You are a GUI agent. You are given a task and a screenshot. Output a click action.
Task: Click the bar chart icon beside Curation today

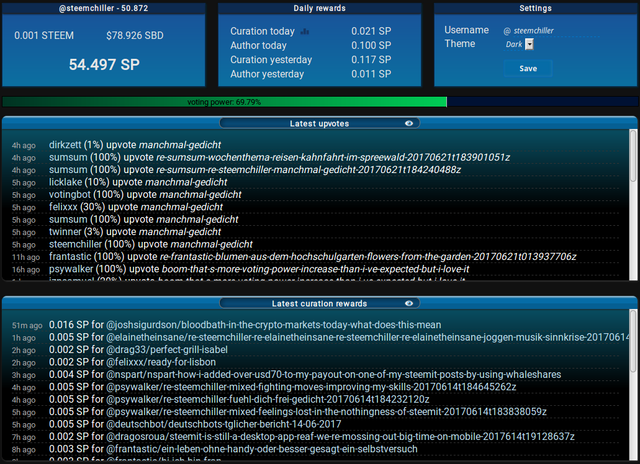click(x=304, y=31)
